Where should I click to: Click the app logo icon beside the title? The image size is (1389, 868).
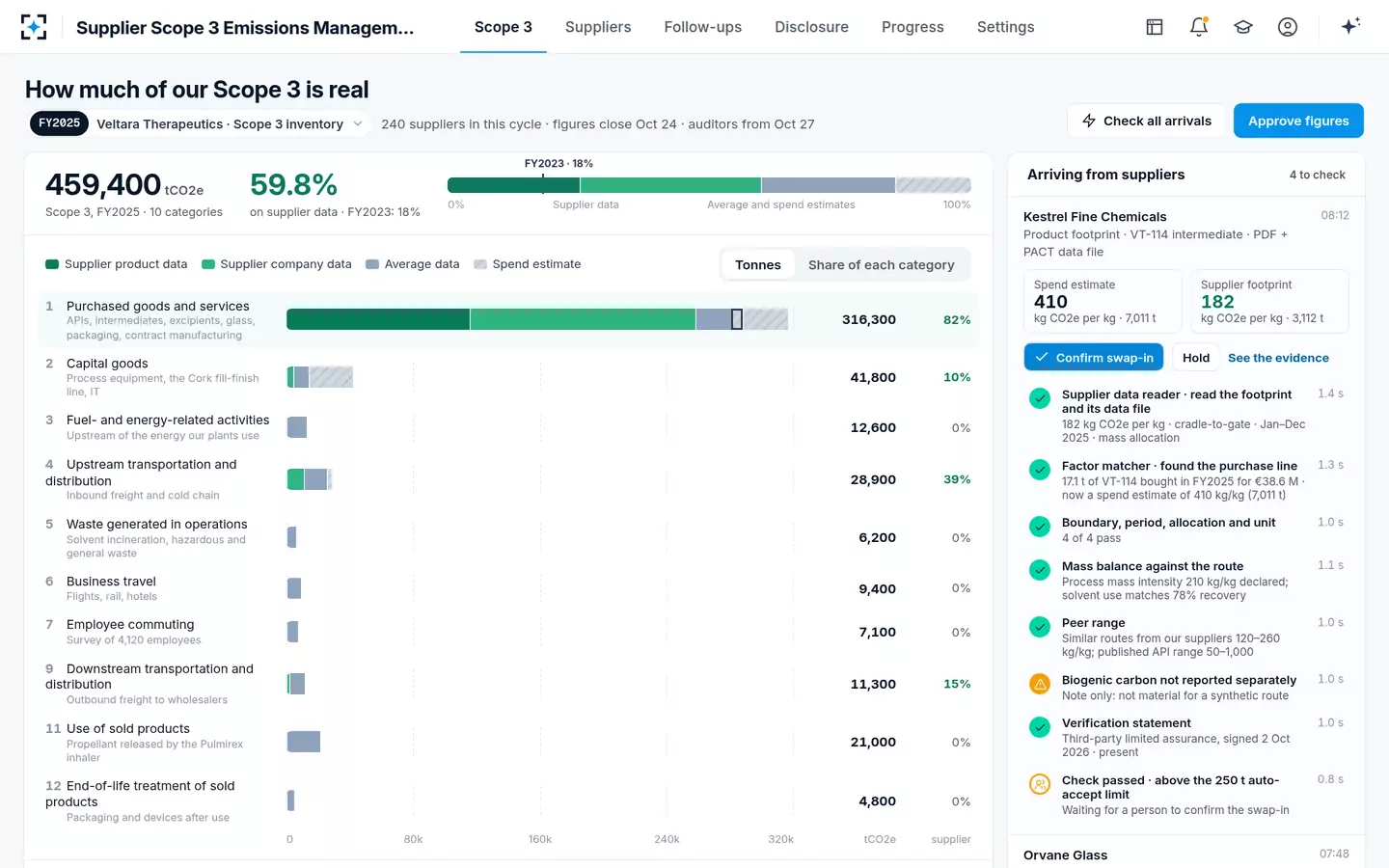(x=34, y=27)
